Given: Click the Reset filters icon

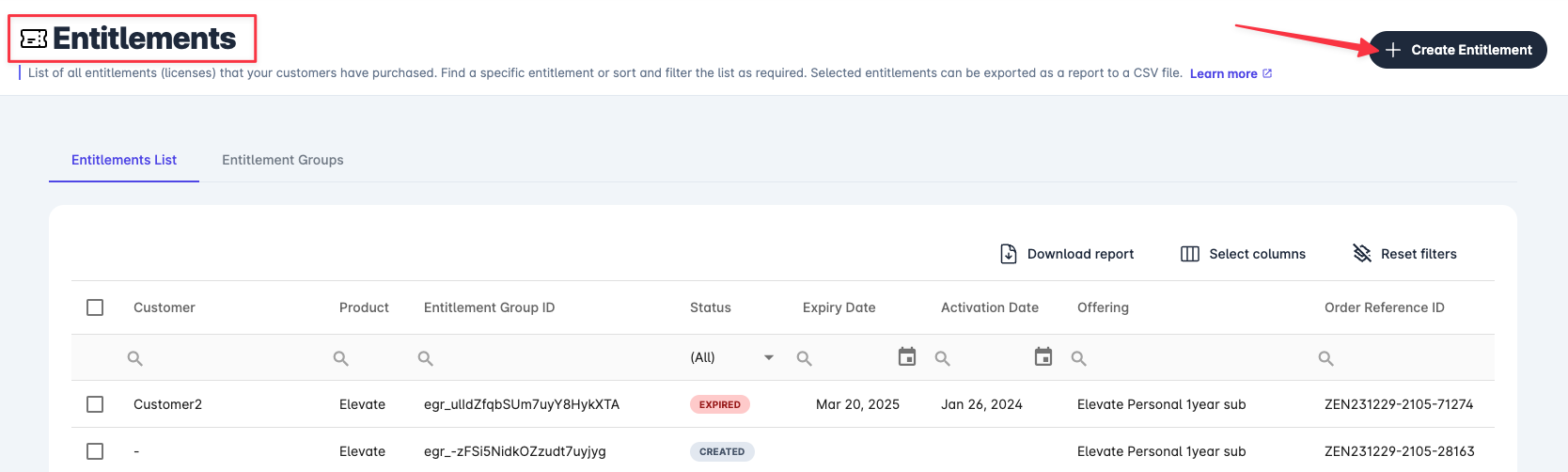Looking at the screenshot, I should (1362, 253).
